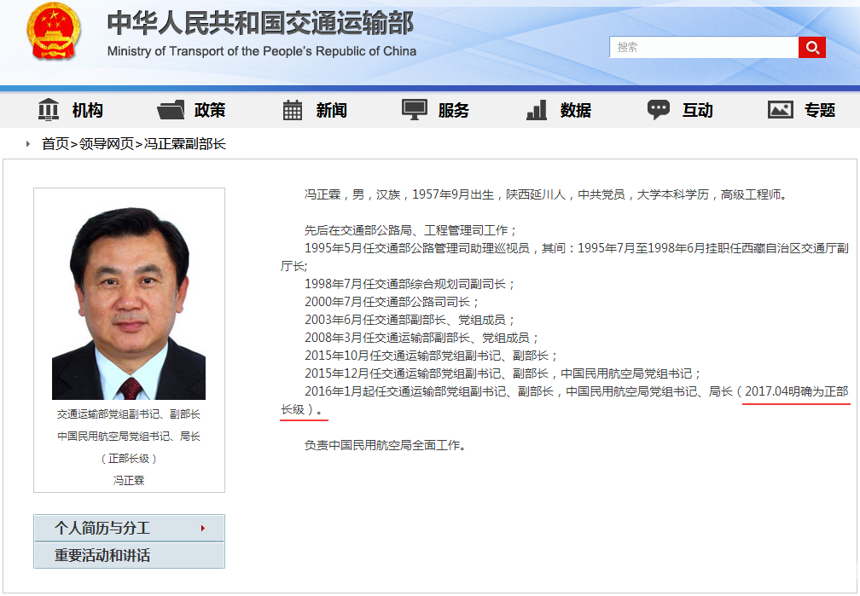
Task: Go to 首页 in the breadcrumb
Action: [x=55, y=144]
